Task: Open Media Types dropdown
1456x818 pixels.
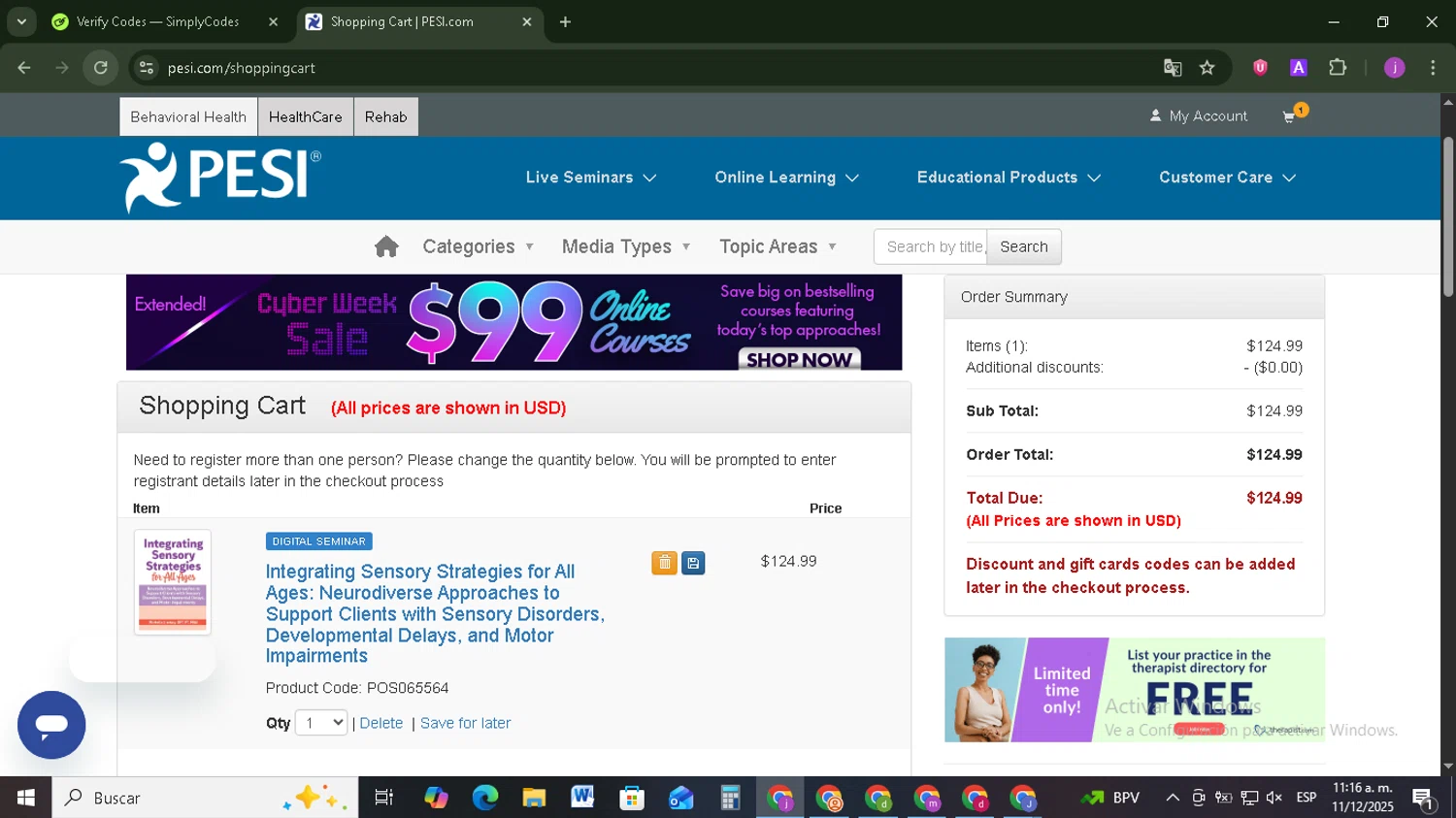Action: (x=626, y=246)
